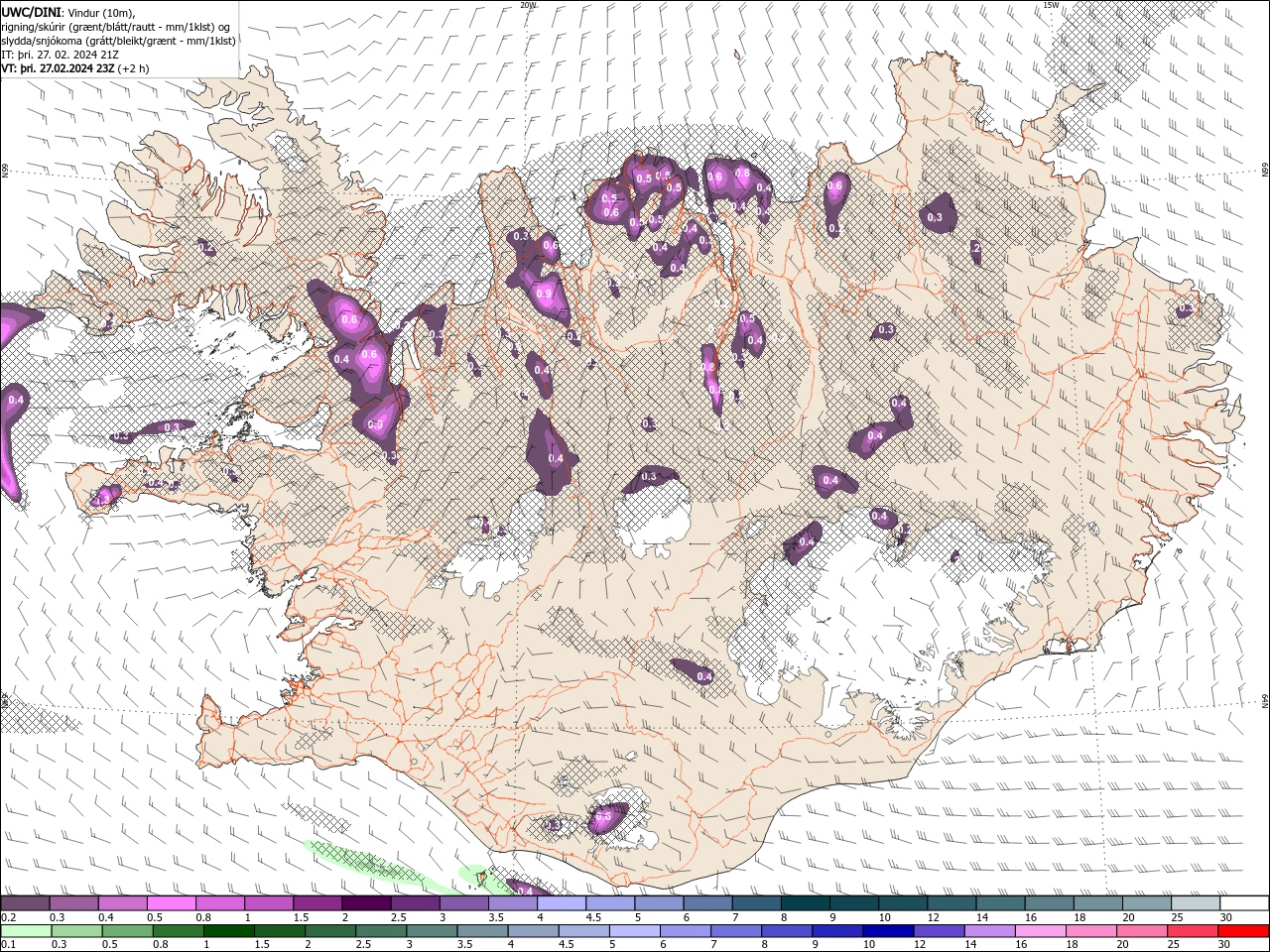
Task: Pick the light pink 16 rain scale swatch
Action: tap(1041, 931)
